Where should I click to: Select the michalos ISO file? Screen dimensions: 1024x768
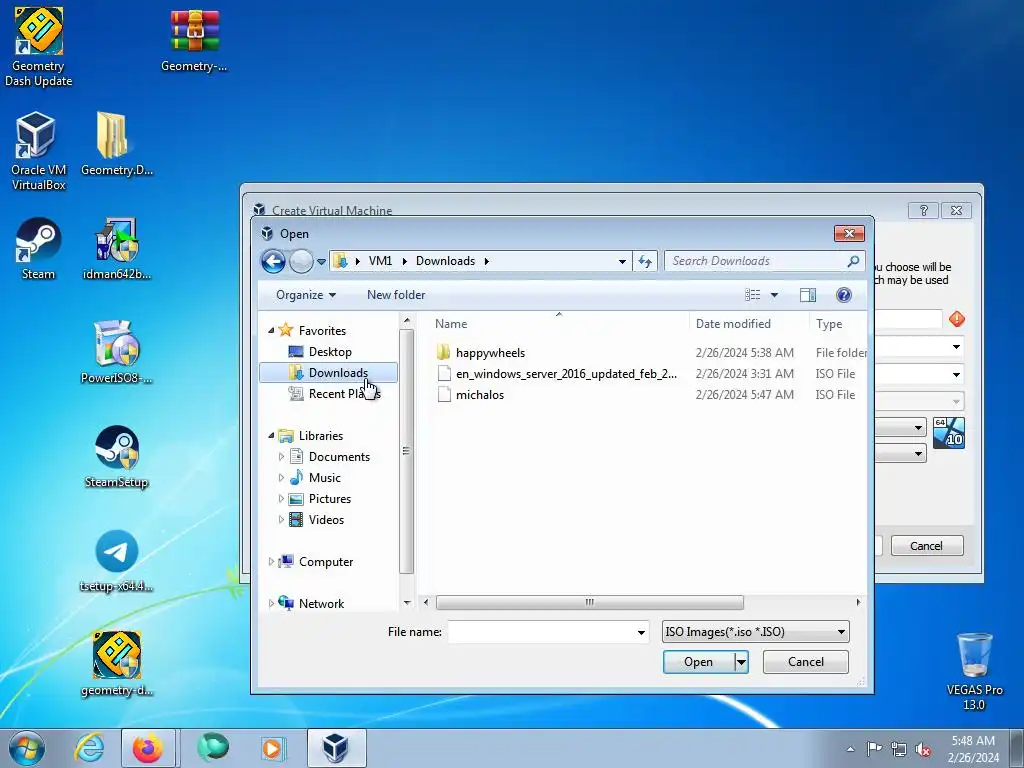[x=480, y=395]
